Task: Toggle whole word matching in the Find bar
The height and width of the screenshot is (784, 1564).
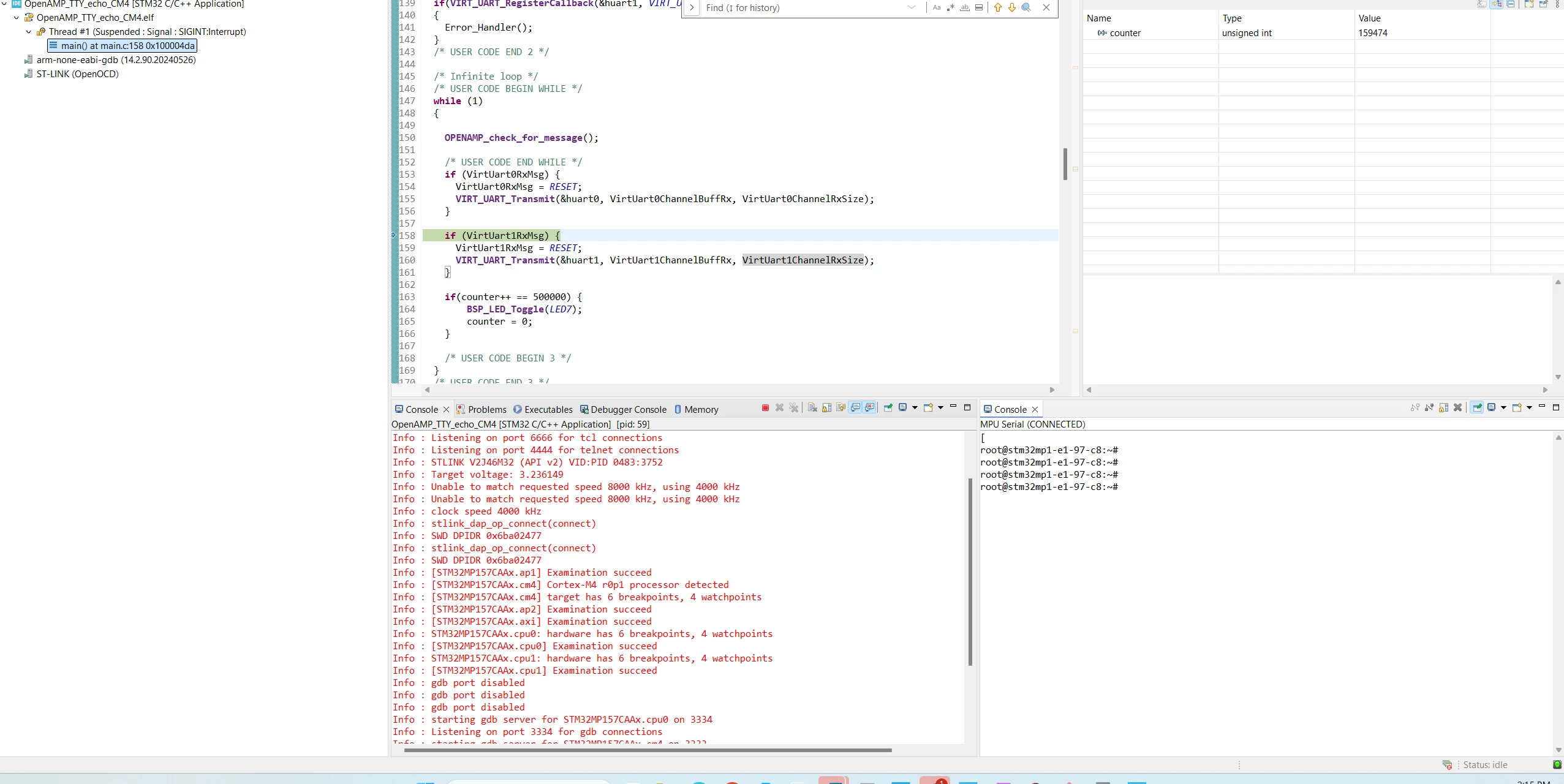Action: click(x=965, y=8)
